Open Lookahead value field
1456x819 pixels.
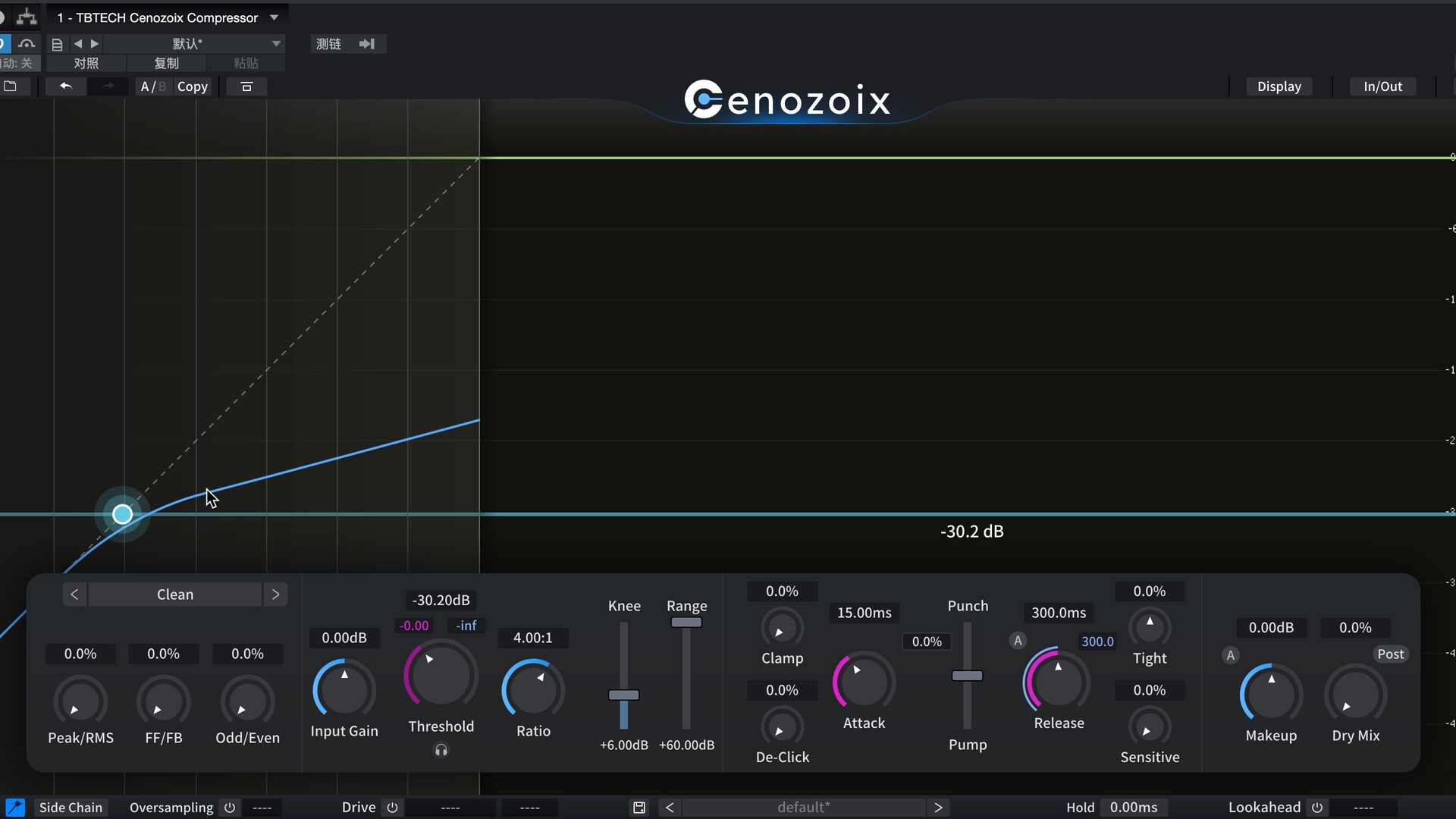(1363, 808)
